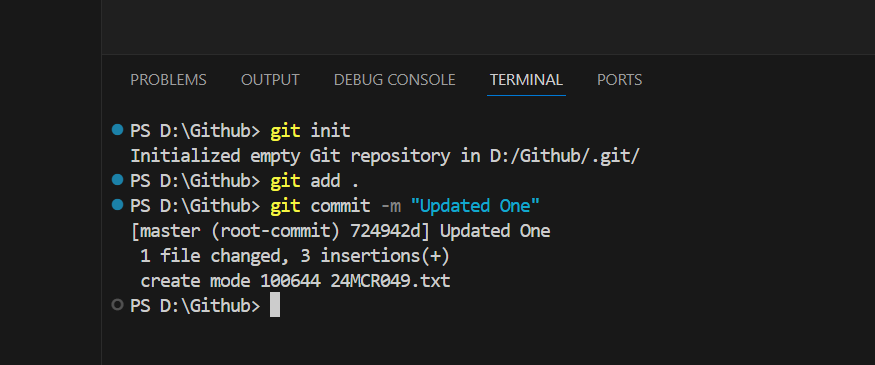Open the OUTPUT panel tab
The height and width of the screenshot is (365, 875).
click(x=270, y=80)
